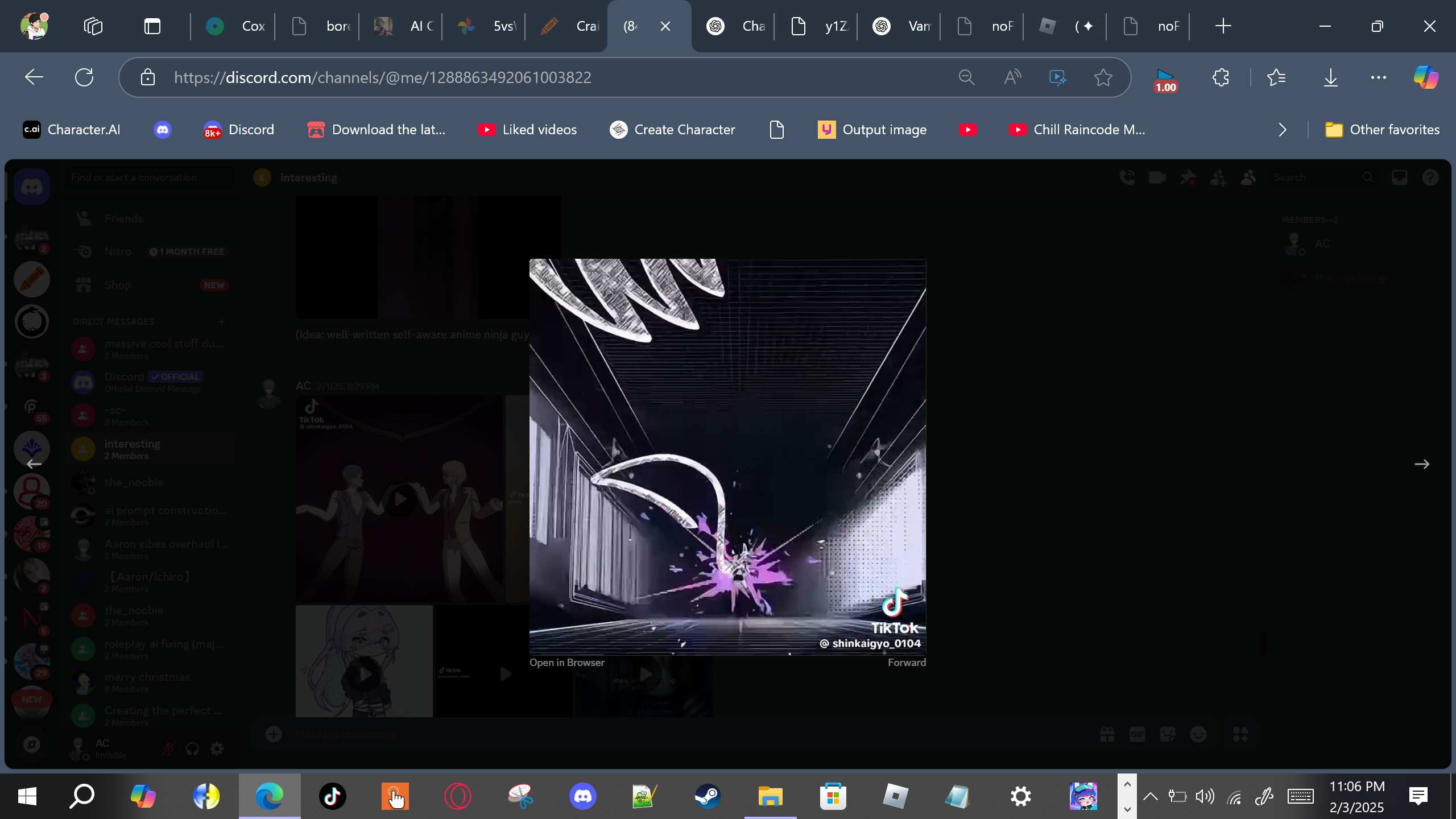Viewport: 1456px width, 819px height.
Task: Open the video speed 1.00 extension
Action: [x=1165, y=80]
